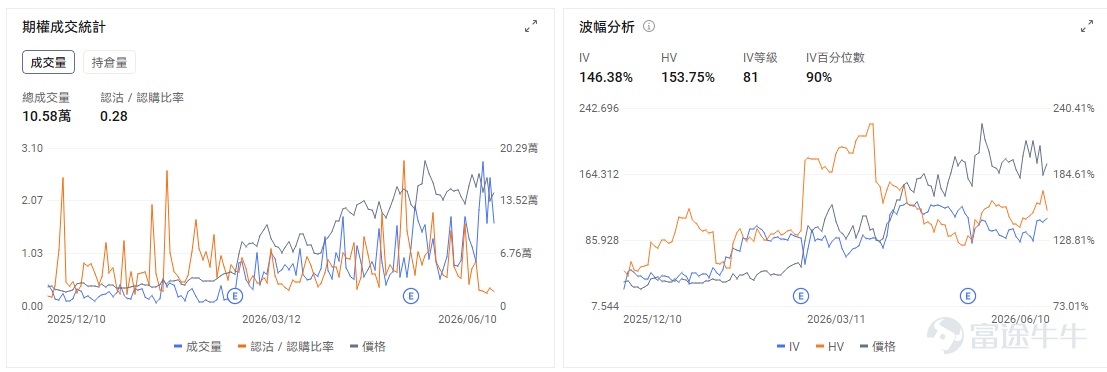Click the put/call ratio value 0.28
Image resolution: width=1107 pixels, height=372 pixels.
[x=114, y=116]
